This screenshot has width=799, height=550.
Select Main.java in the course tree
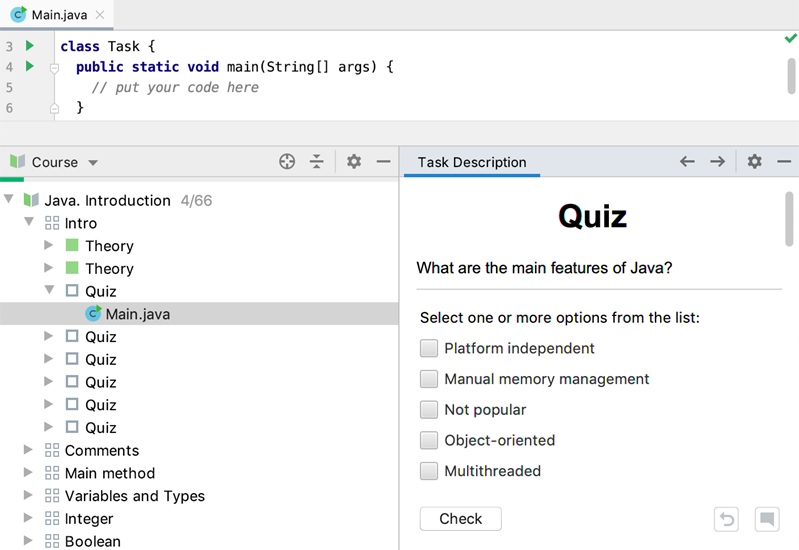pyautogui.click(x=199, y=314)
